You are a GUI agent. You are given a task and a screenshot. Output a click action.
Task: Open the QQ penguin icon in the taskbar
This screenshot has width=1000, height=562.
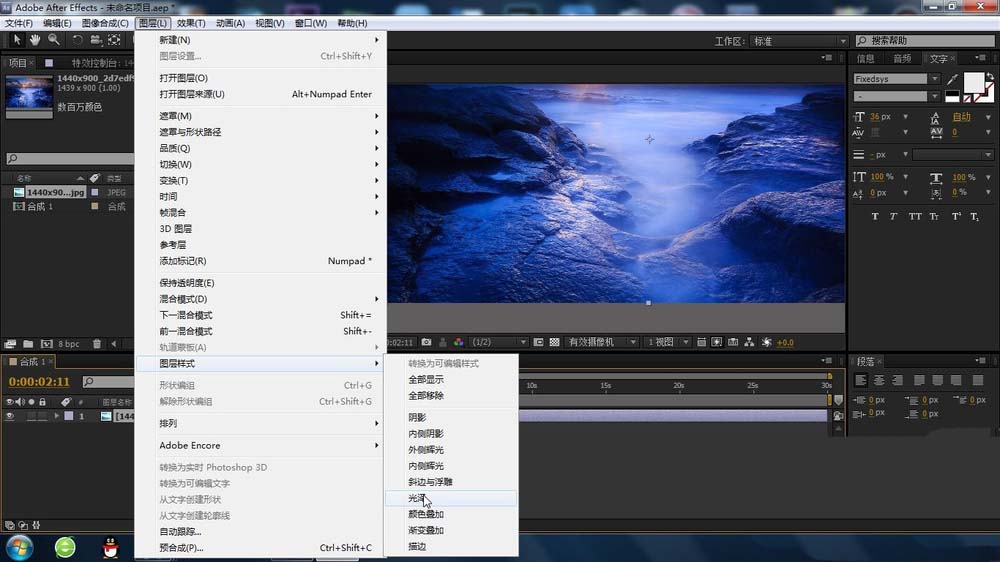[112, 547]
